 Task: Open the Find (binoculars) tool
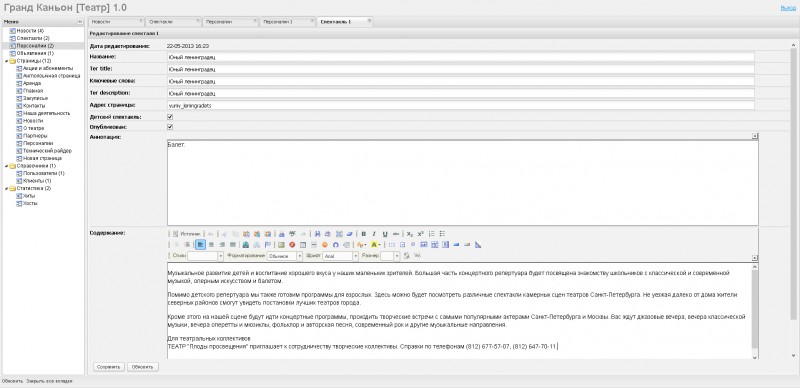click(317, 234)
